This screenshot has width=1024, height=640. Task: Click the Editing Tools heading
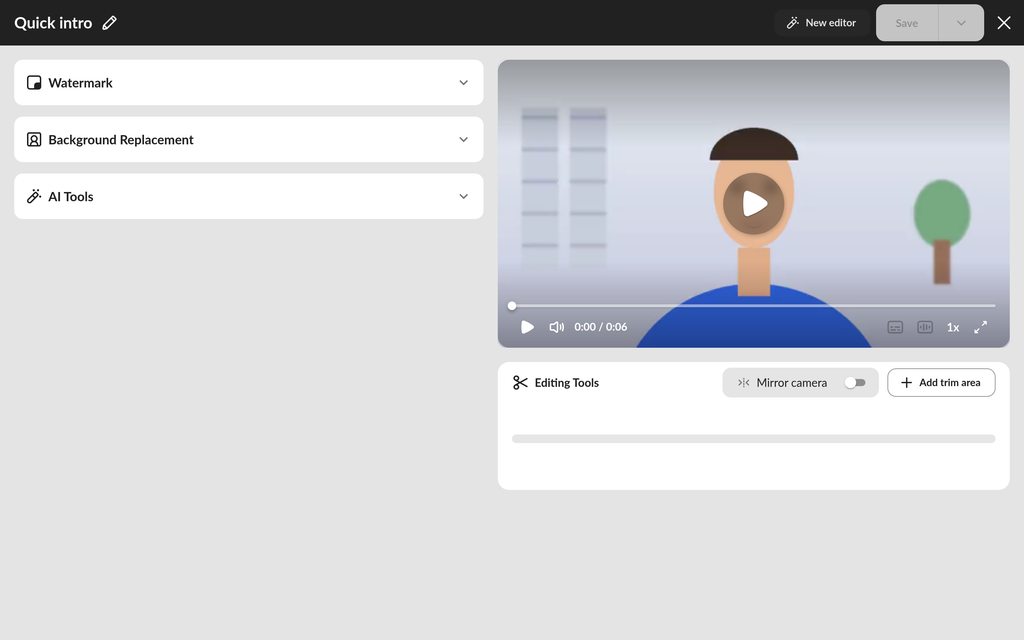567,383
